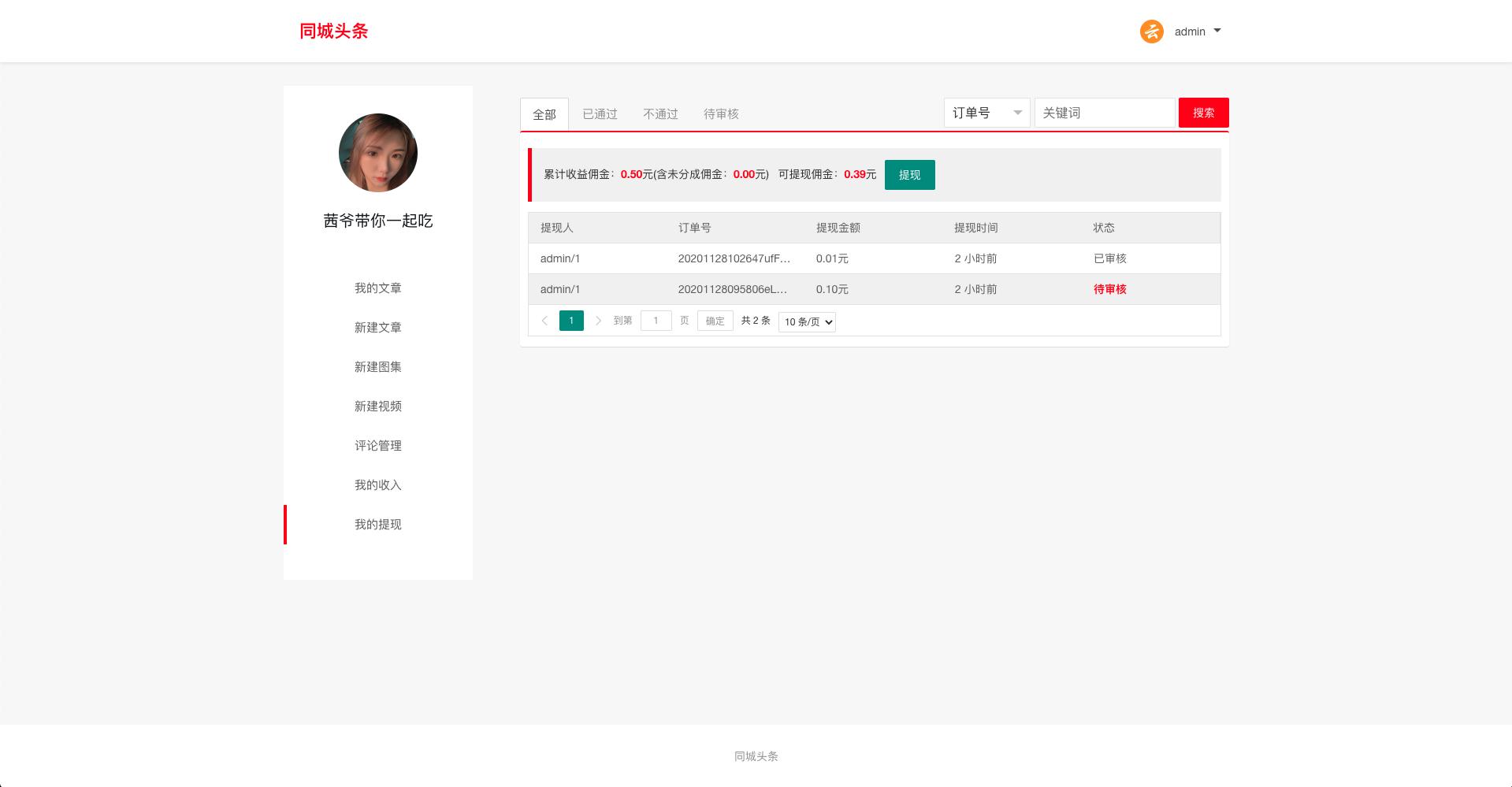Switch to the 待审核 tab
Image resolution: width=1512 pixels, height=787 pixels.
tap(721, 114)
